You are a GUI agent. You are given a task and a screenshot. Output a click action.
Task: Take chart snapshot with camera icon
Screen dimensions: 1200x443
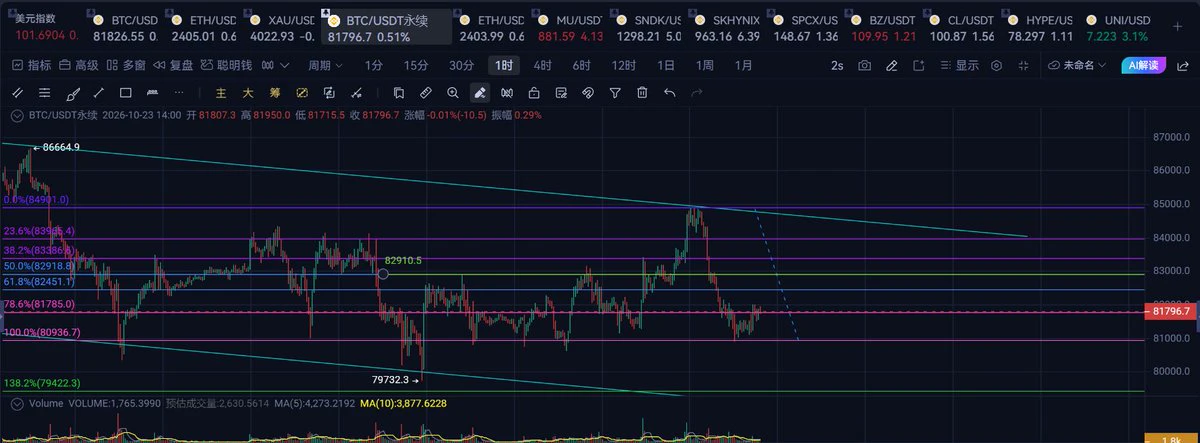pos(865,65)
